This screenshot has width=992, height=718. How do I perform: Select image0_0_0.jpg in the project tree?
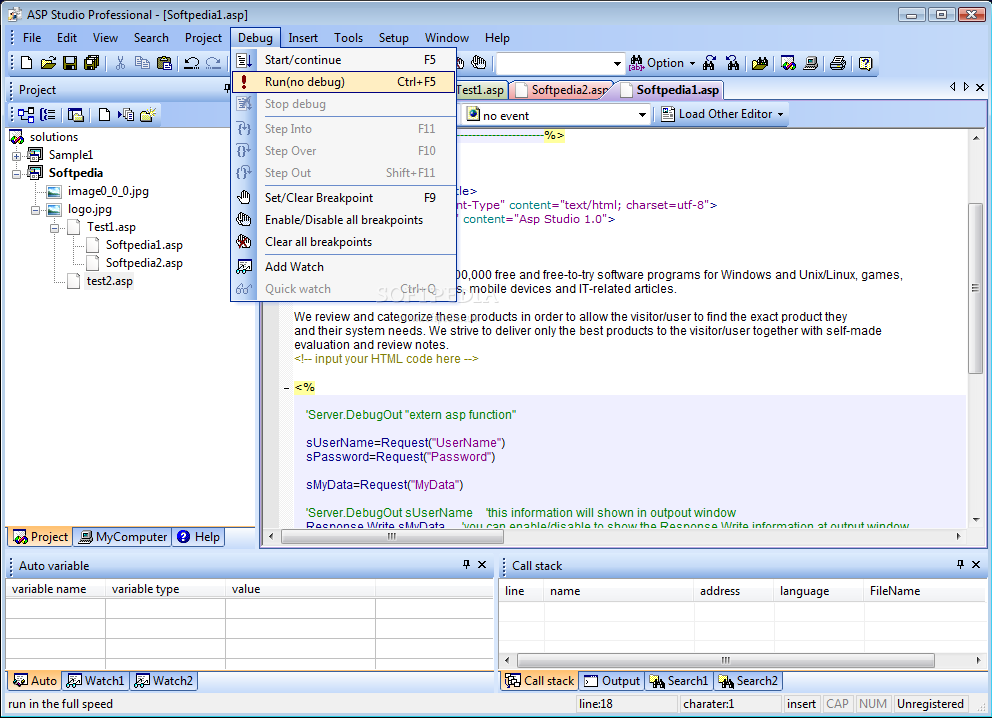coord(108,191)
